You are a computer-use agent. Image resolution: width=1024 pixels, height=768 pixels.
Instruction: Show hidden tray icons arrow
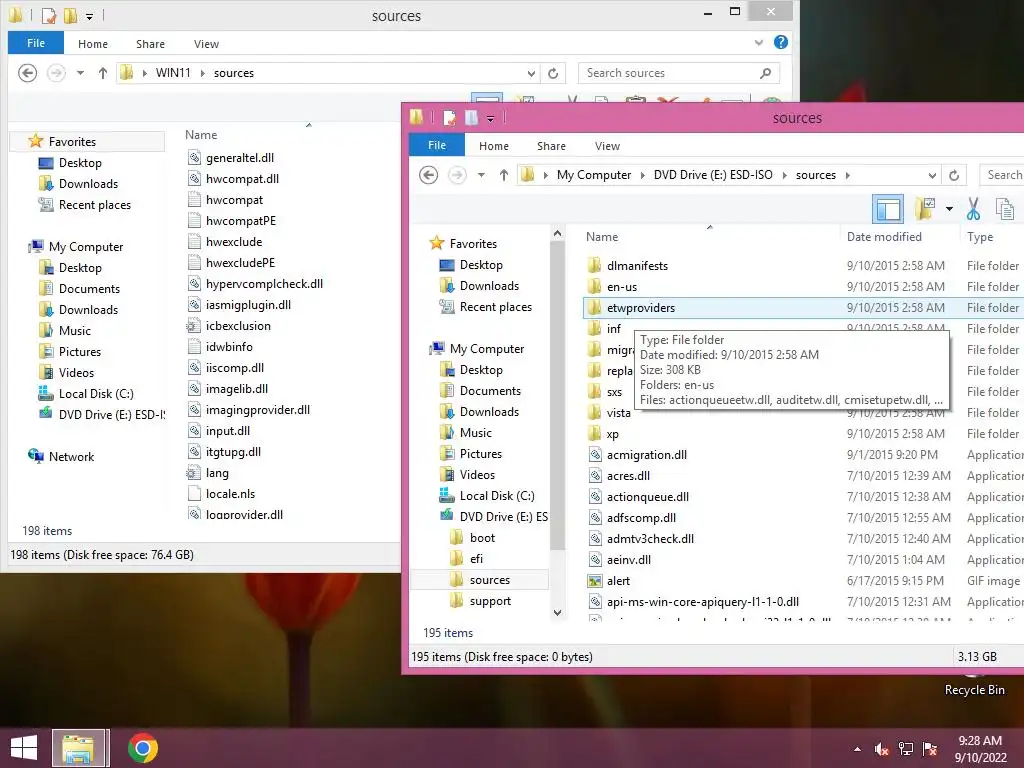coord(857,750)
